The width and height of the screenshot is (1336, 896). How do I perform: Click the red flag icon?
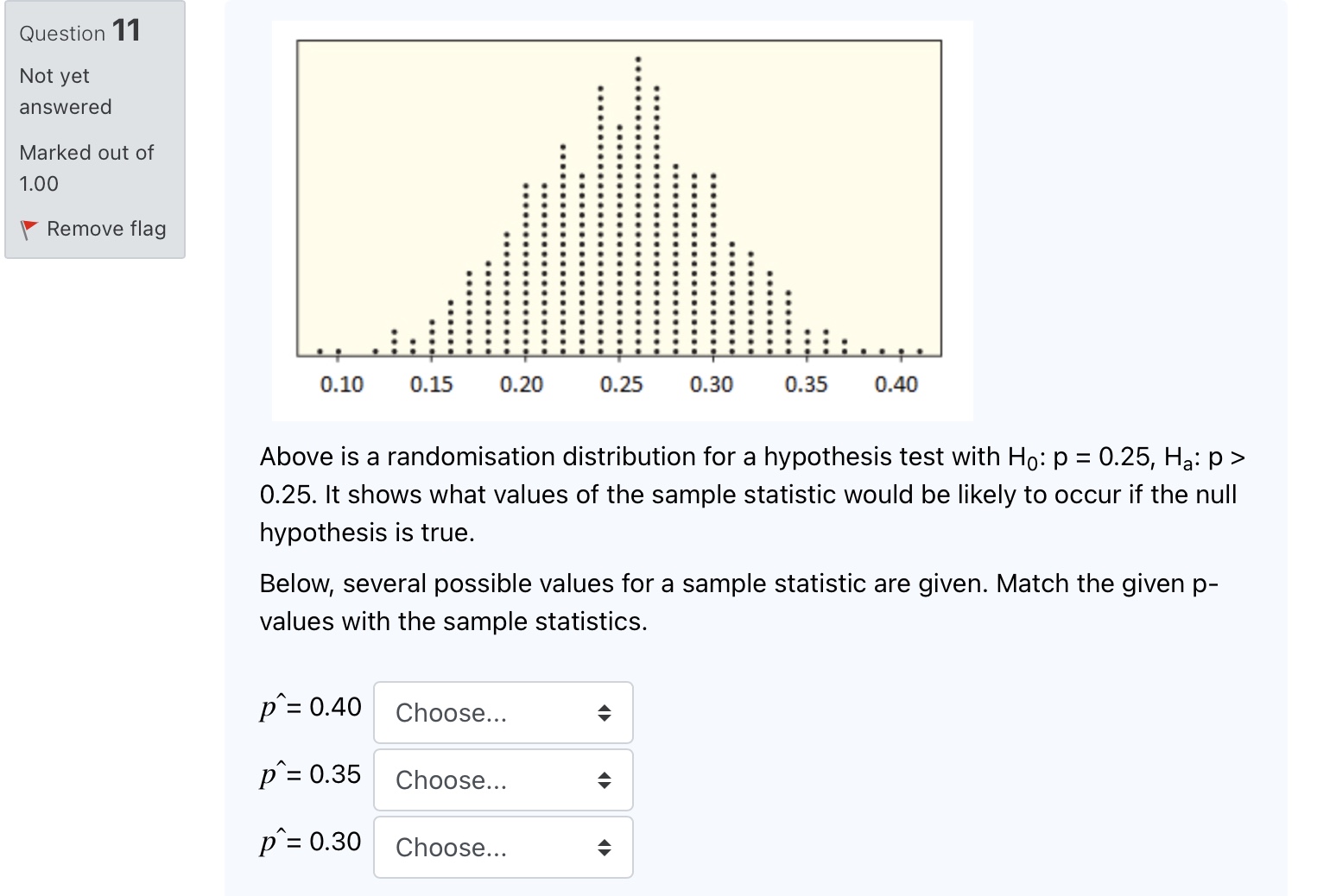click(x=29, y=230)
